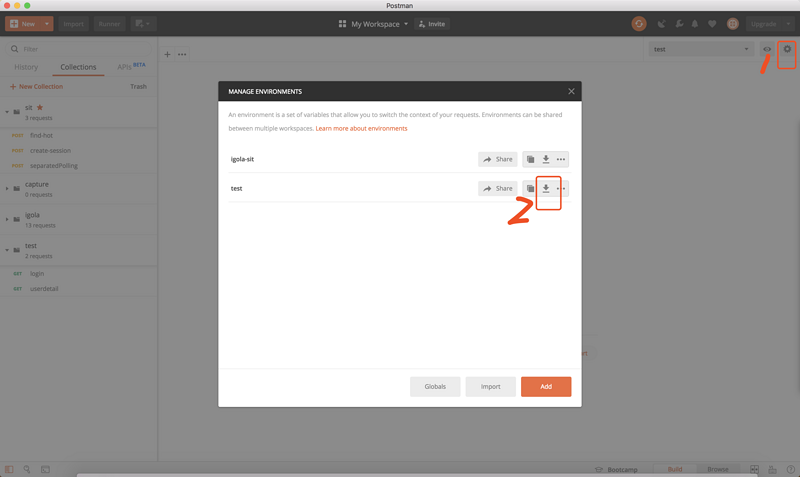800x477 pixels.
Task: Duplicate the test environment
Action: click(x=531, y=188)
